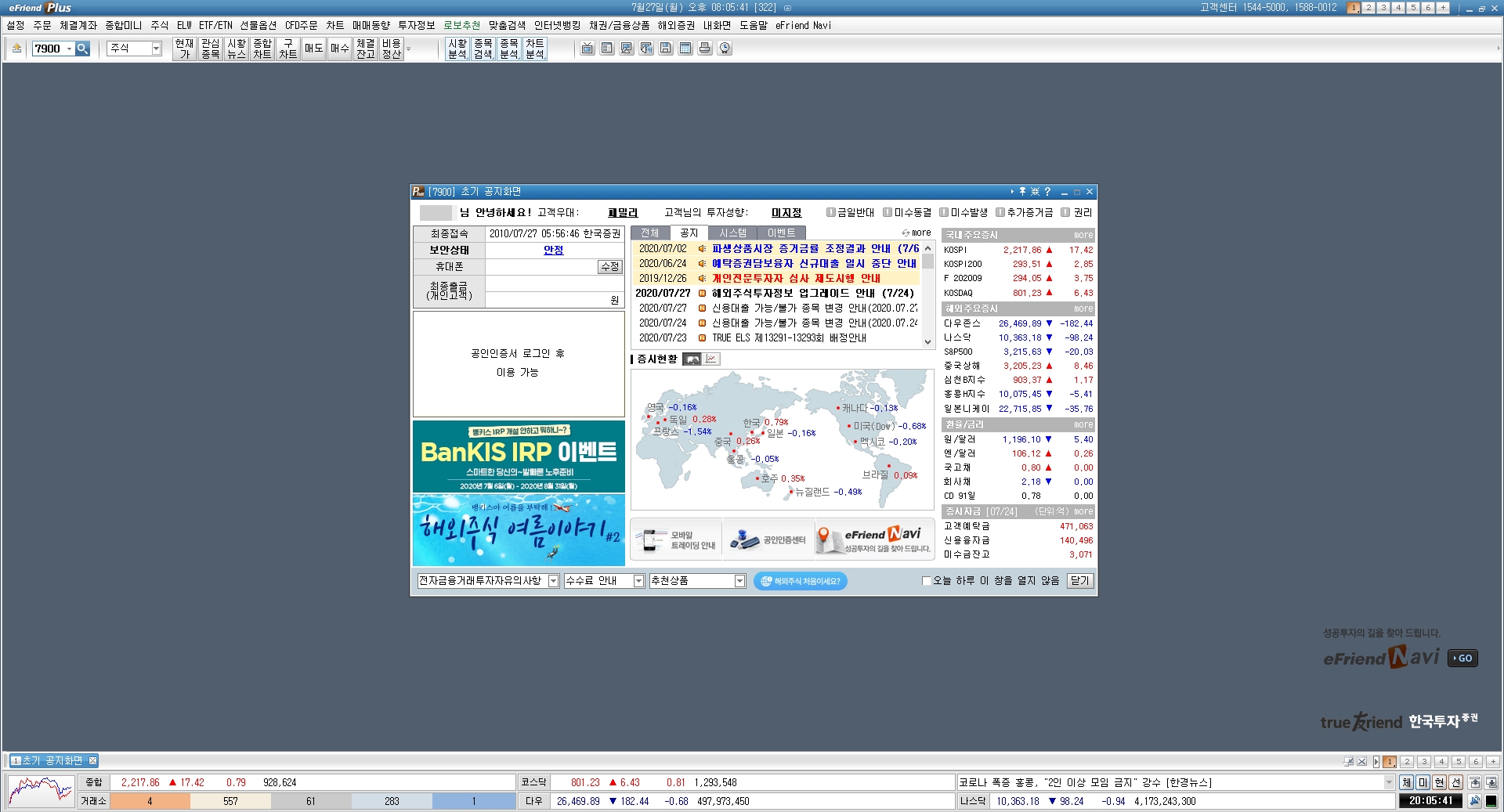Click the 안정 security status link
The height and width of the screenshot is (812, 1504).
point(554,250)
